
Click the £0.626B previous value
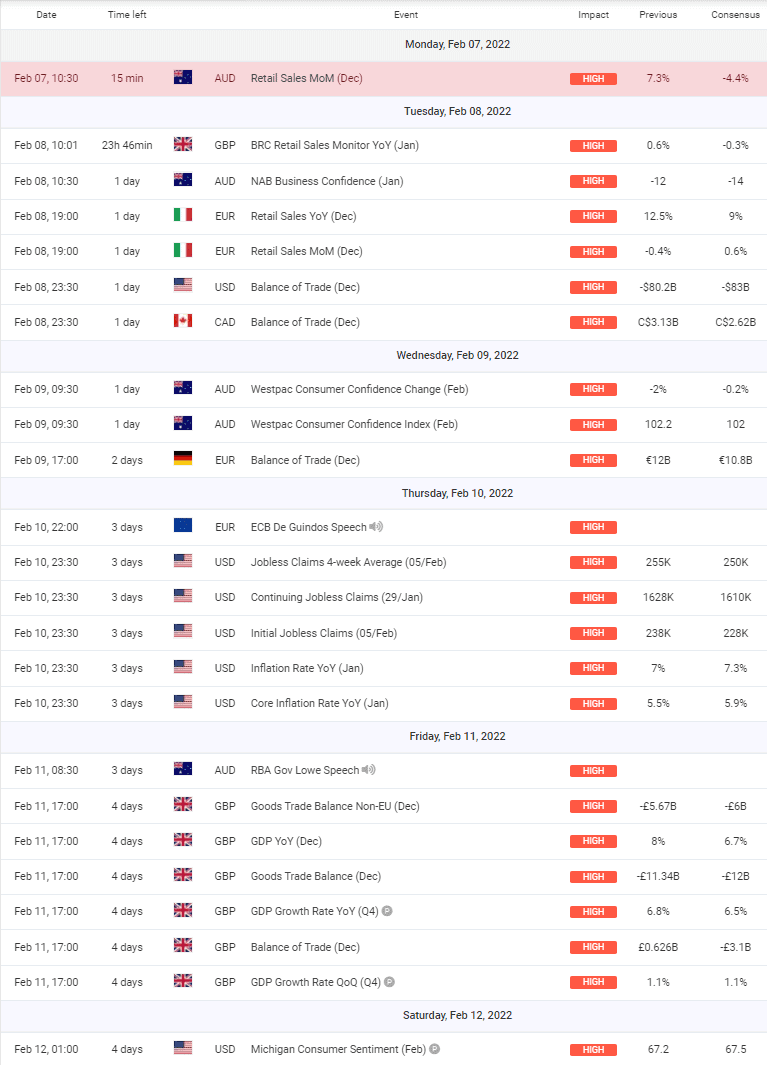[658, 947]
